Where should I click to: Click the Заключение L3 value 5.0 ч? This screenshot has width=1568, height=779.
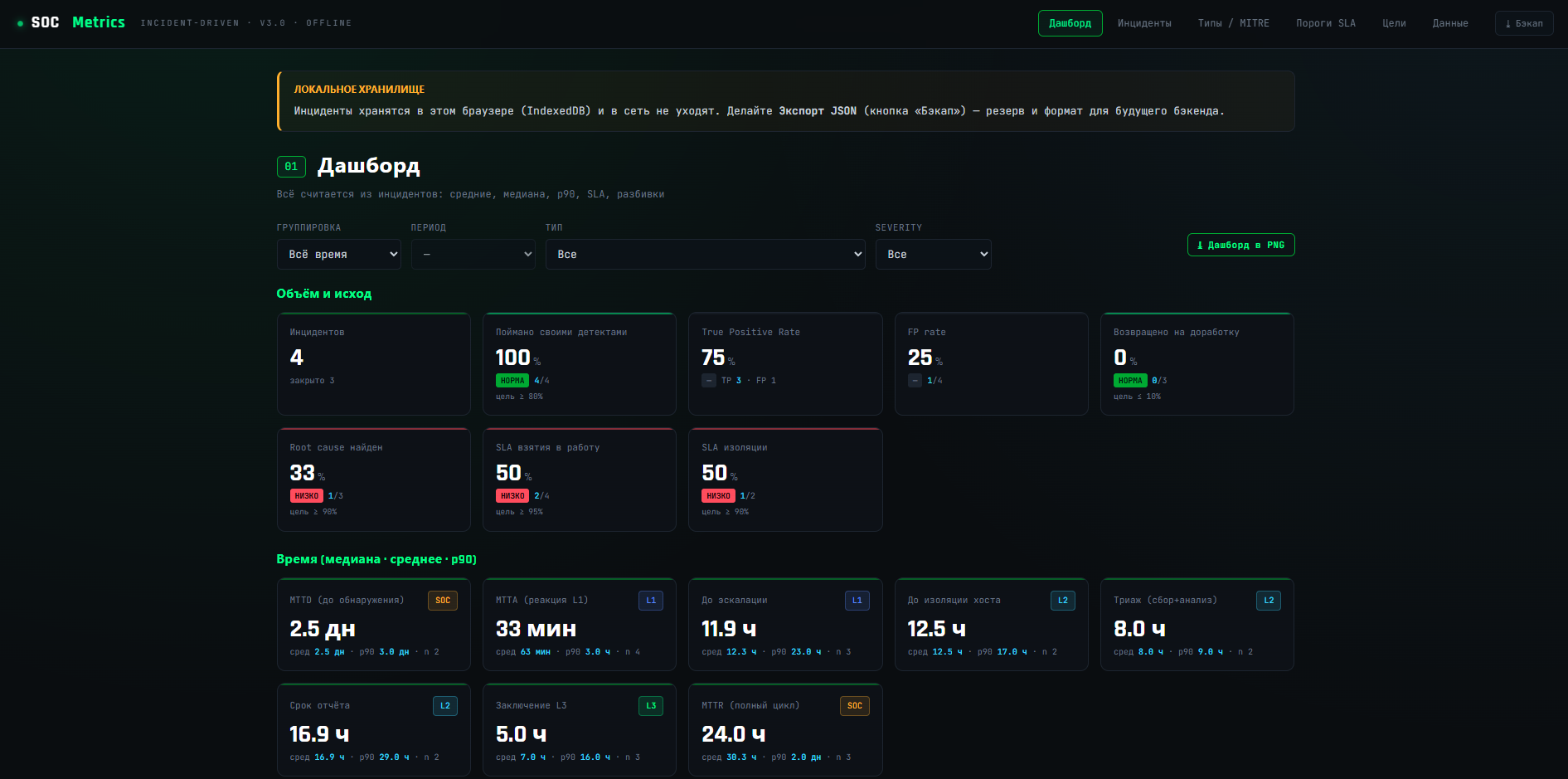(x=522, y=734)
